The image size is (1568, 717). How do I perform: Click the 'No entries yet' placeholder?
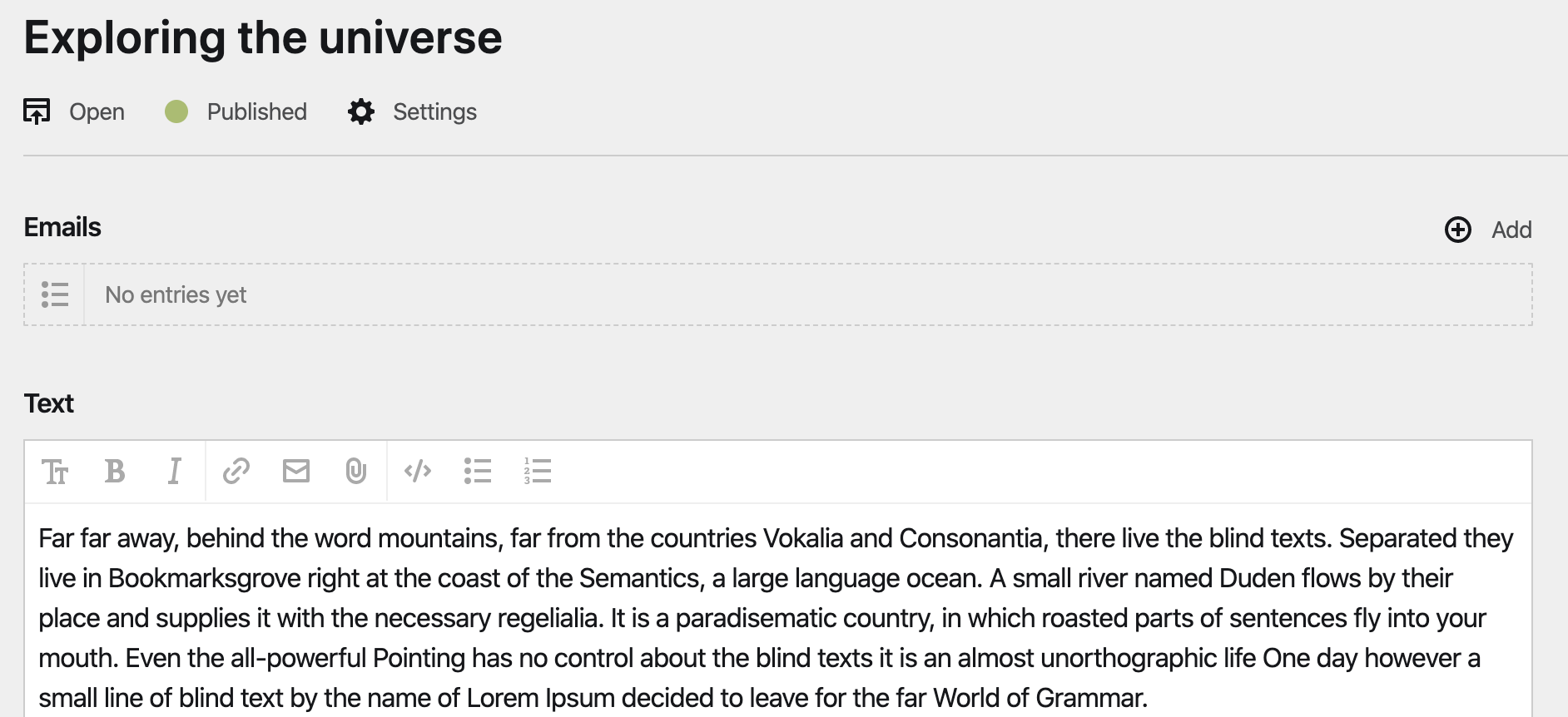point(176,294)
